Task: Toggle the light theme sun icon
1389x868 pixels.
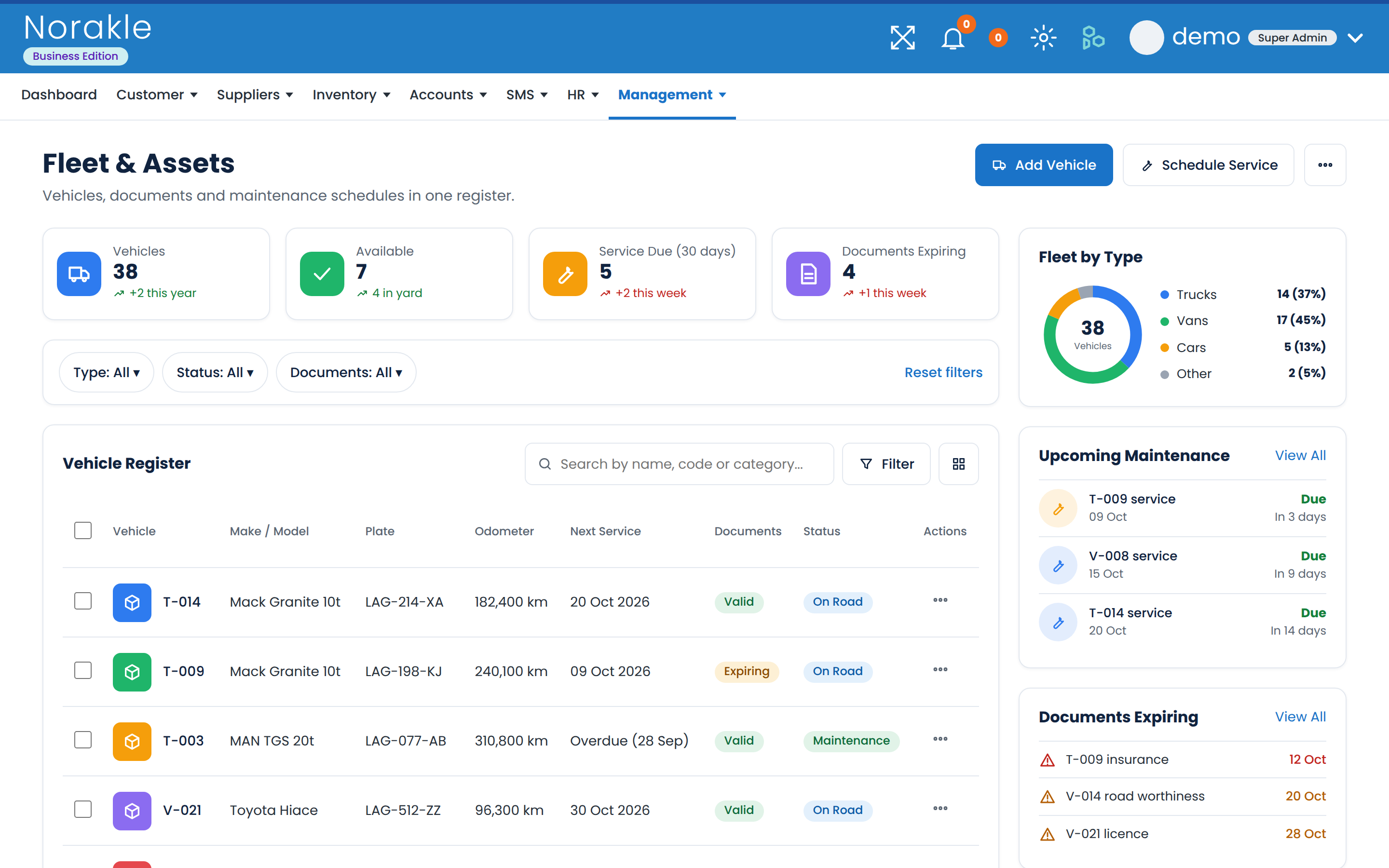Action: pyautogui.click(x=1044, y=38)
